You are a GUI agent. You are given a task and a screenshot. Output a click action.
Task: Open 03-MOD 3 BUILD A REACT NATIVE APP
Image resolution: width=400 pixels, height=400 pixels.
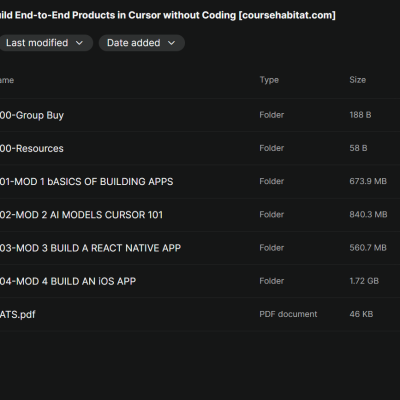click(90, 248)
